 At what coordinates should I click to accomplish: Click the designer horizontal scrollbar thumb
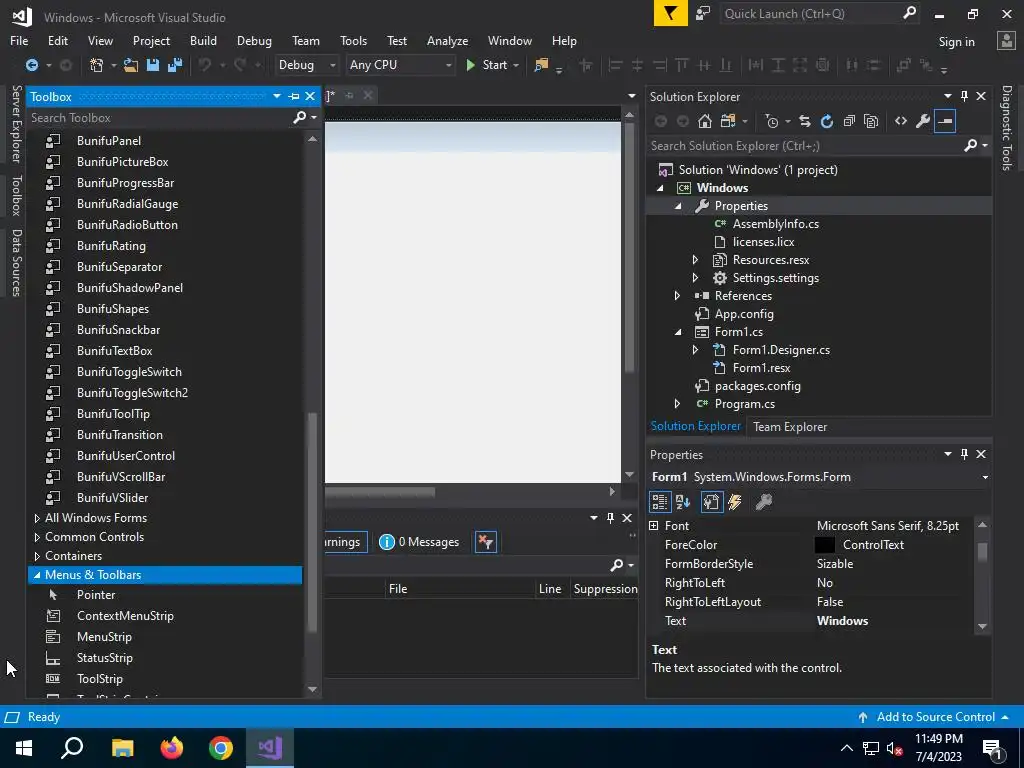[x=380, y=492]
